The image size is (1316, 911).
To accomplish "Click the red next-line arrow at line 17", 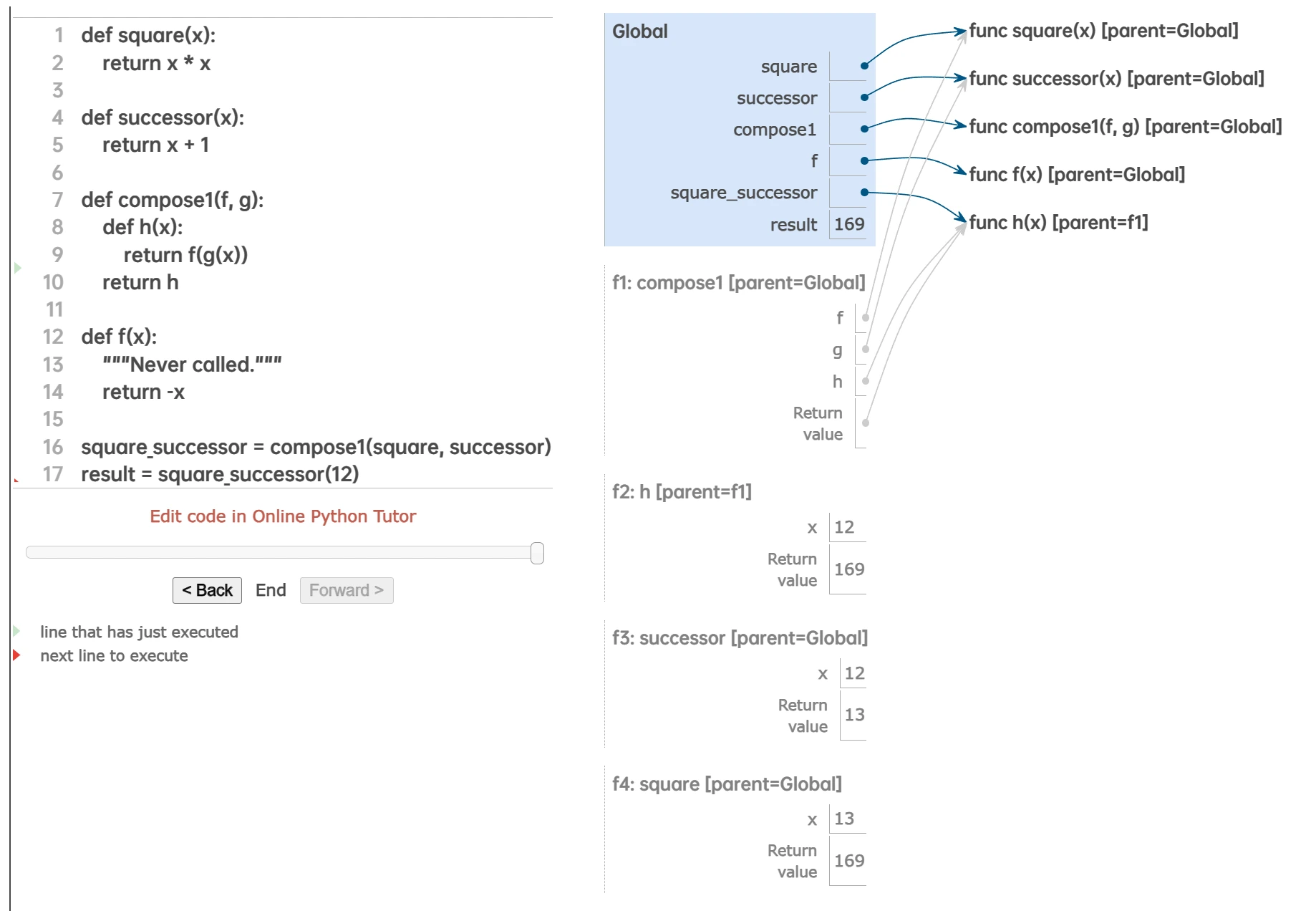I will [16, 479].
